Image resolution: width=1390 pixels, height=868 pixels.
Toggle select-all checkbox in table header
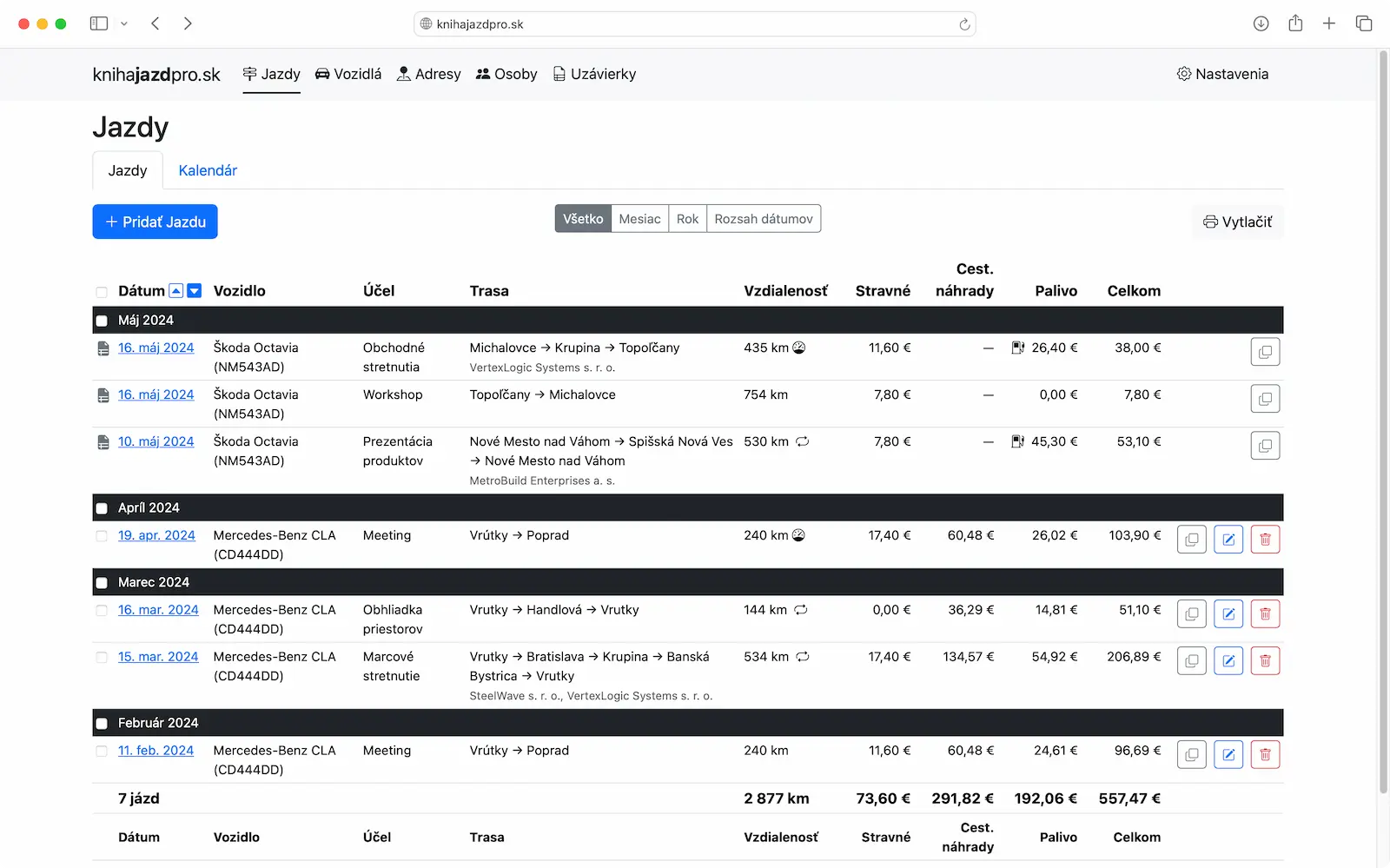point(102,292)
